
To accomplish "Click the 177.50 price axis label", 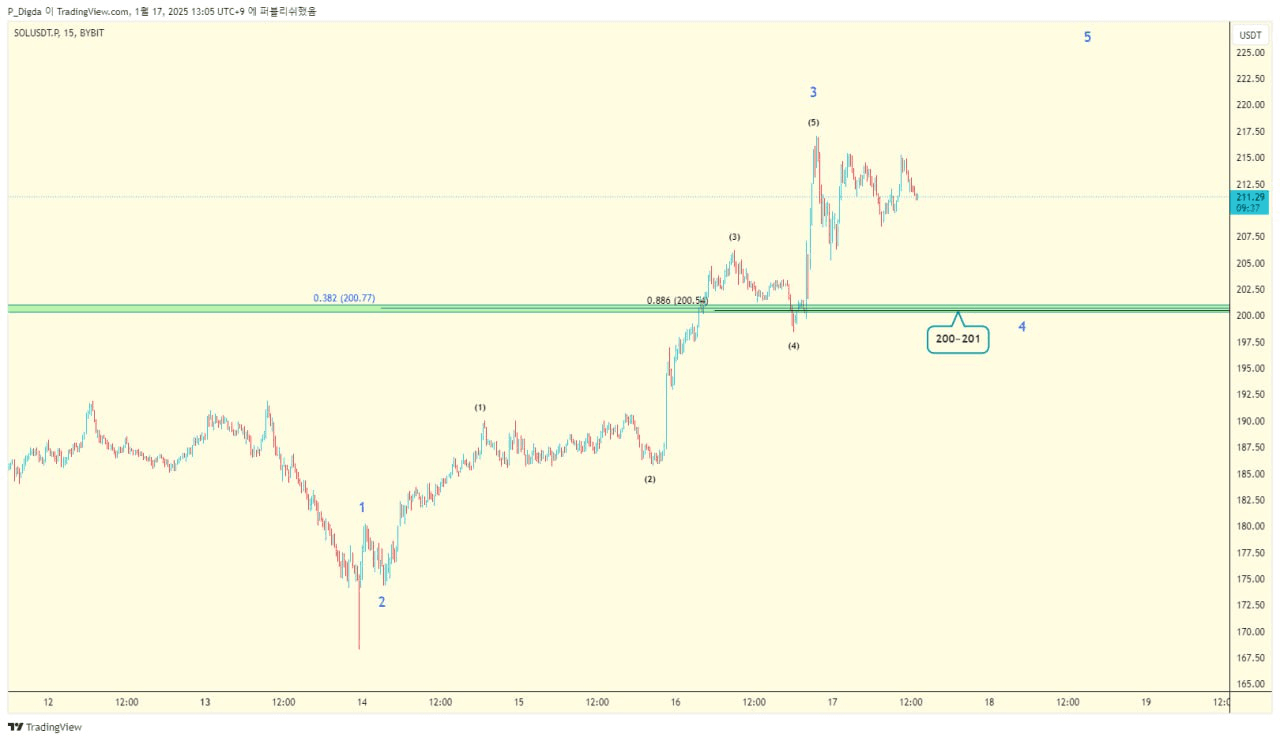I will tap(1250, 553).
